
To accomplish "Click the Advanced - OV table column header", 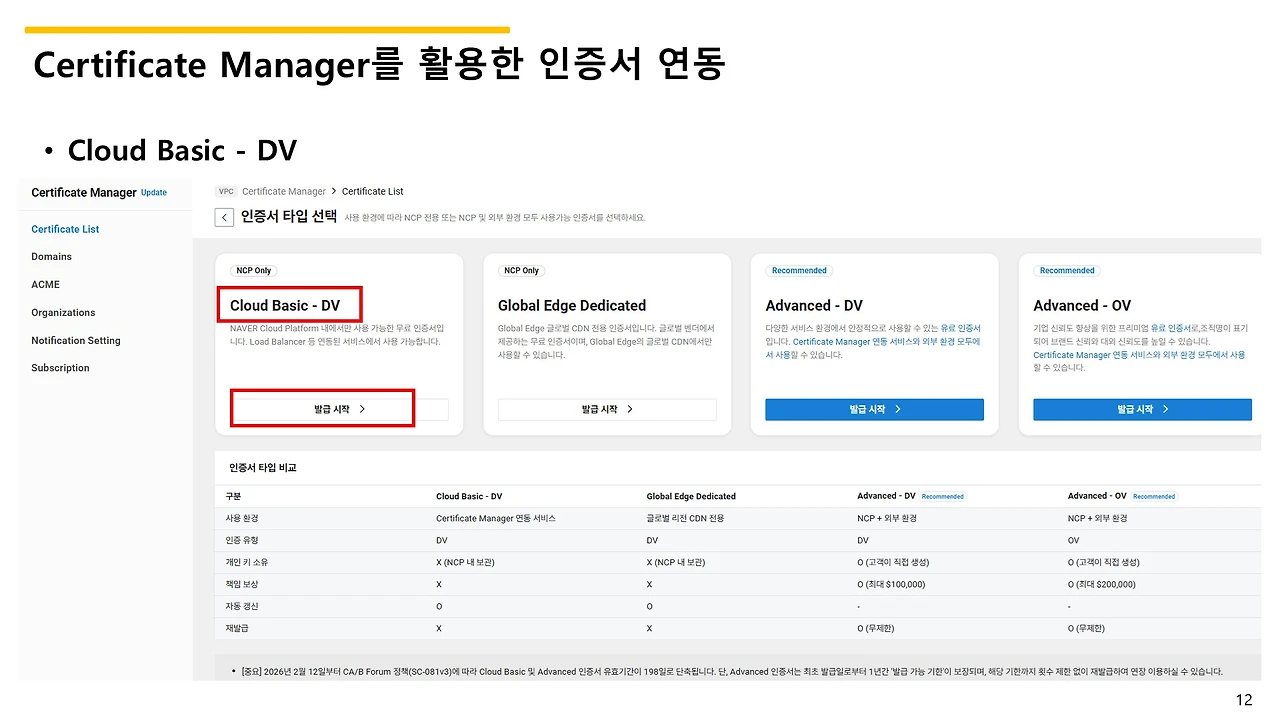I will pos(1097,496).
